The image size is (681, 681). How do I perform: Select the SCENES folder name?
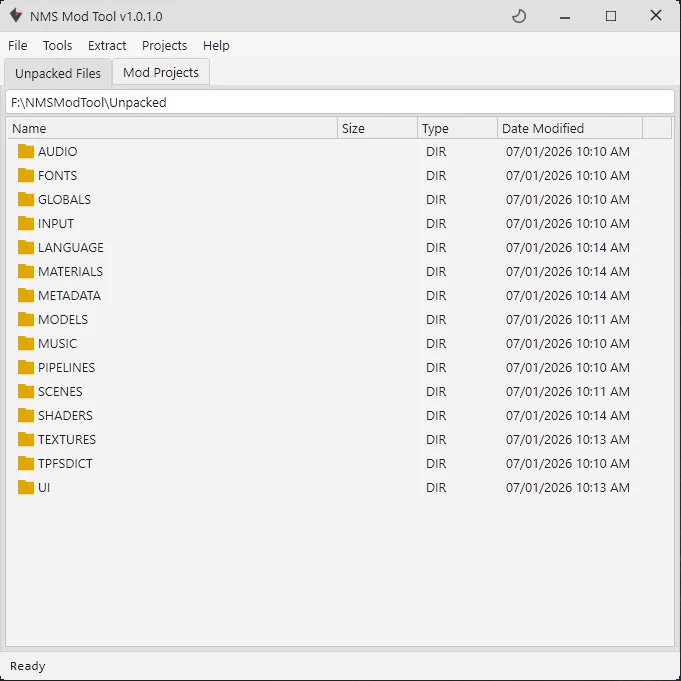click(x=60, y=391)
